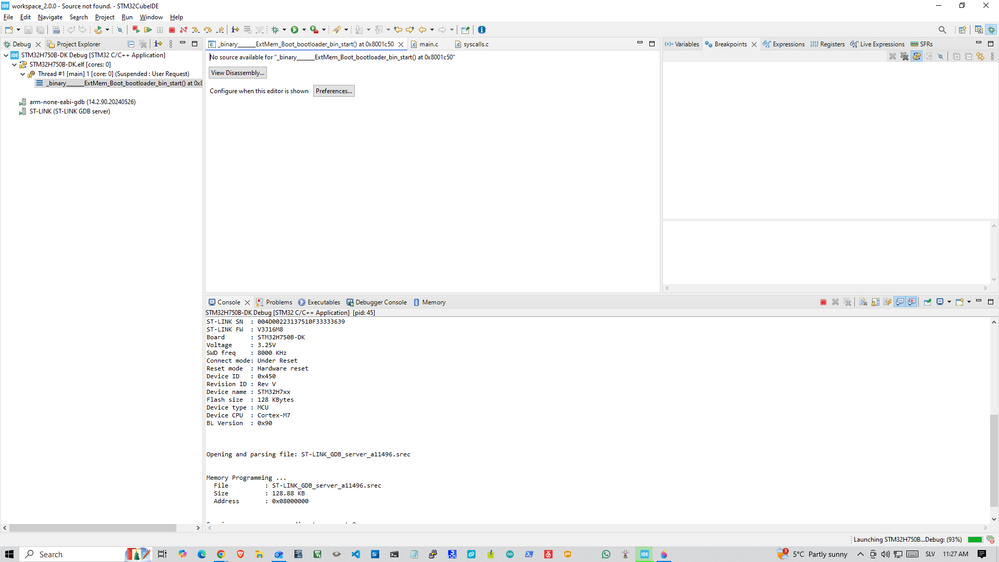
Task: Open the Debug view menu (three dots)
Action: pyautogui.click(x=170, y=44)
